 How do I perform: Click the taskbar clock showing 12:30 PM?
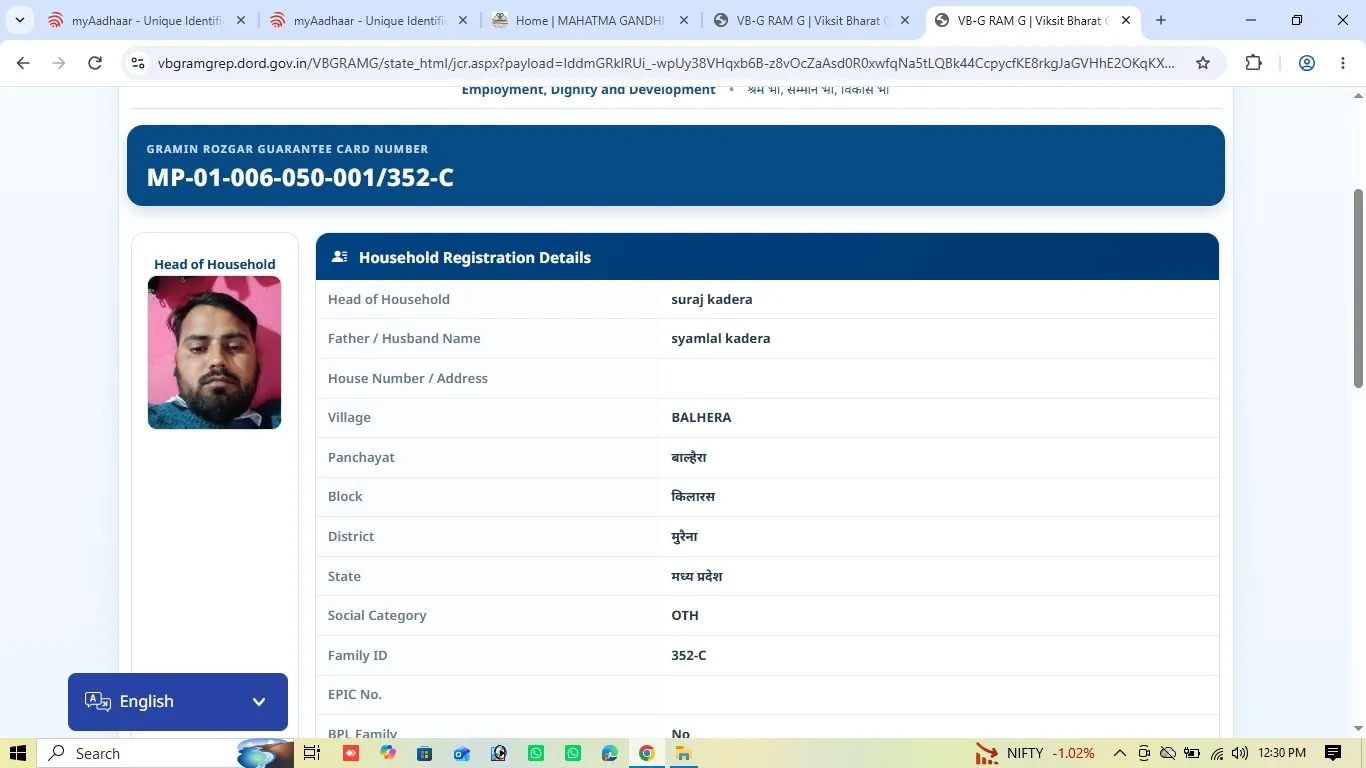point(1282,753)
